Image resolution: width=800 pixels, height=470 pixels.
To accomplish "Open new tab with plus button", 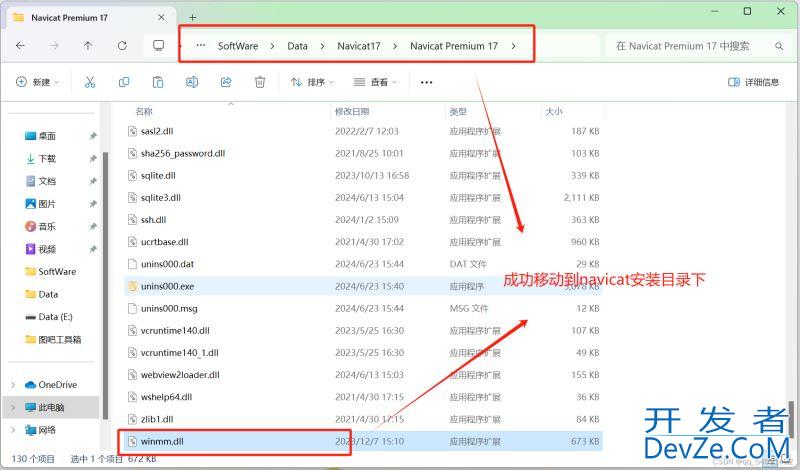I will coord(192,18).
